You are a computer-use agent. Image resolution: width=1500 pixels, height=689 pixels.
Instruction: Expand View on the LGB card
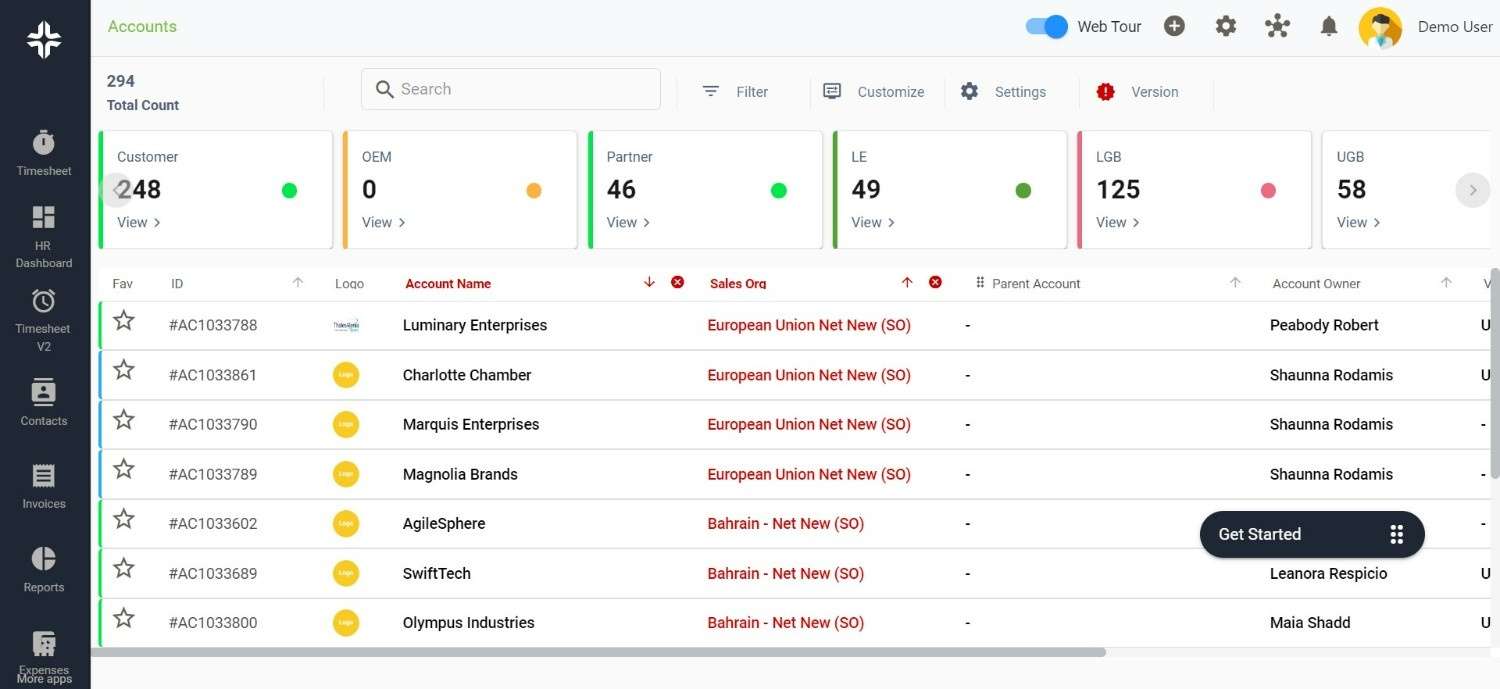pos(1117,222)
